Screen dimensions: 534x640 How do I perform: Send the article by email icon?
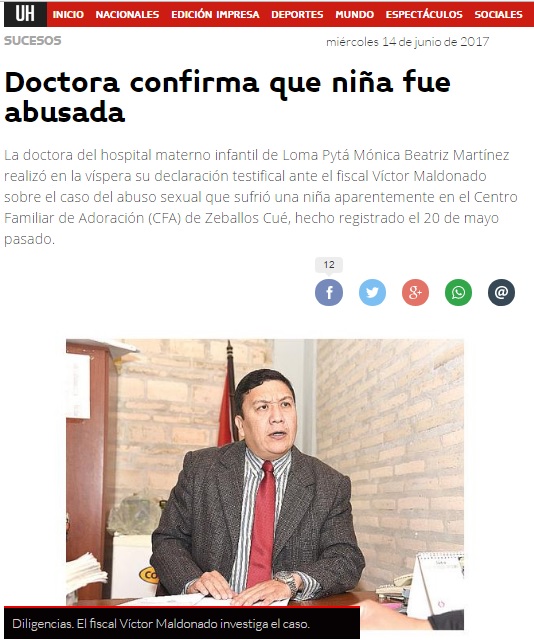click(501, 292)
